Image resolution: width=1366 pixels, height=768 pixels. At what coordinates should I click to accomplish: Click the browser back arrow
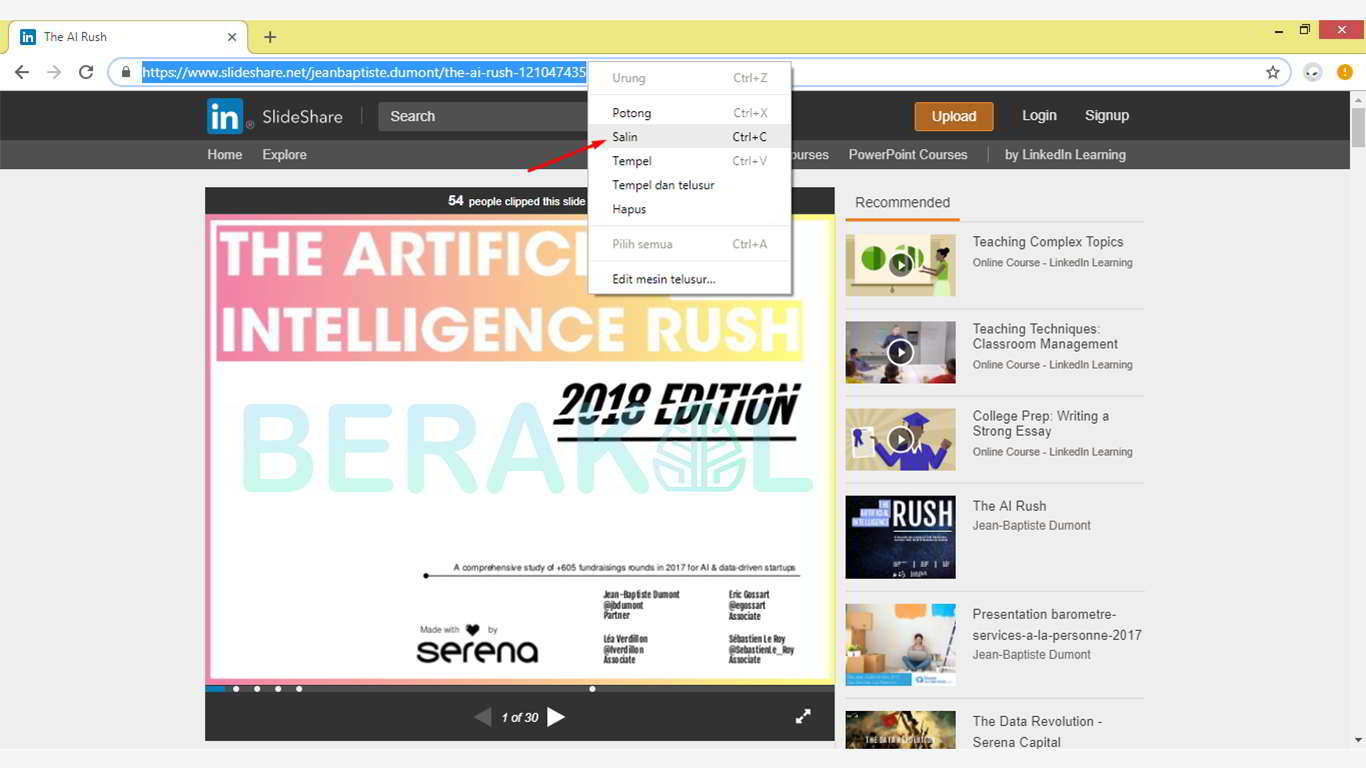pyautogui.click(x=21, y=71)
